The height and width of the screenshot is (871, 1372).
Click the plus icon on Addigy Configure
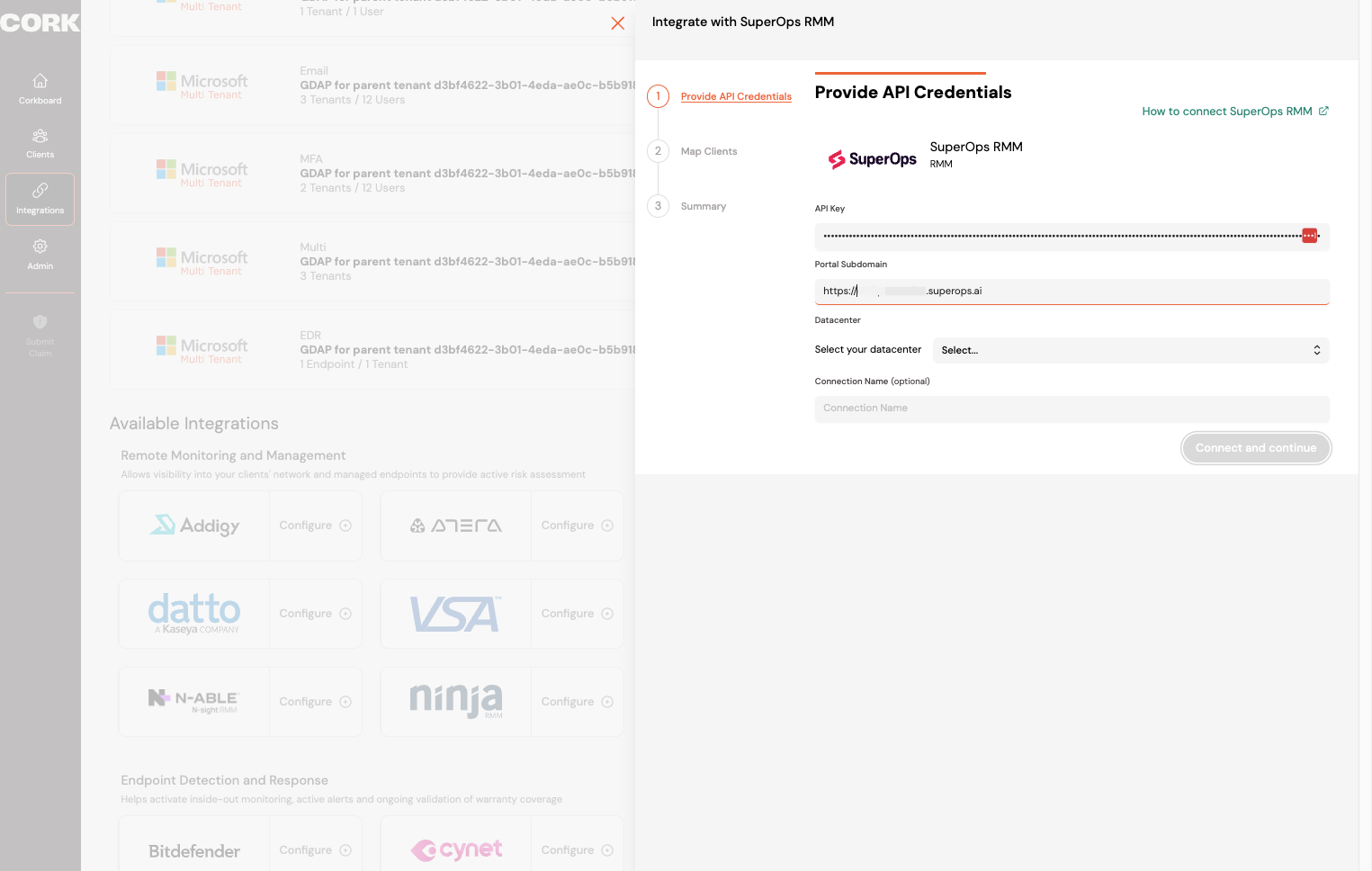tap(345, 525)
